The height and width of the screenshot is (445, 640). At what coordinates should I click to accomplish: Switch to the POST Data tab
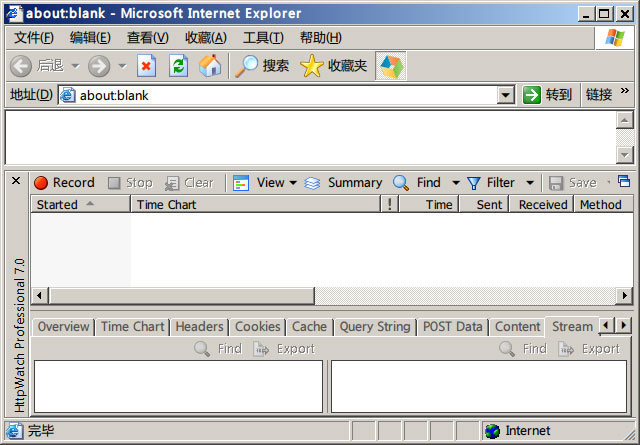(x=453, y=327)
